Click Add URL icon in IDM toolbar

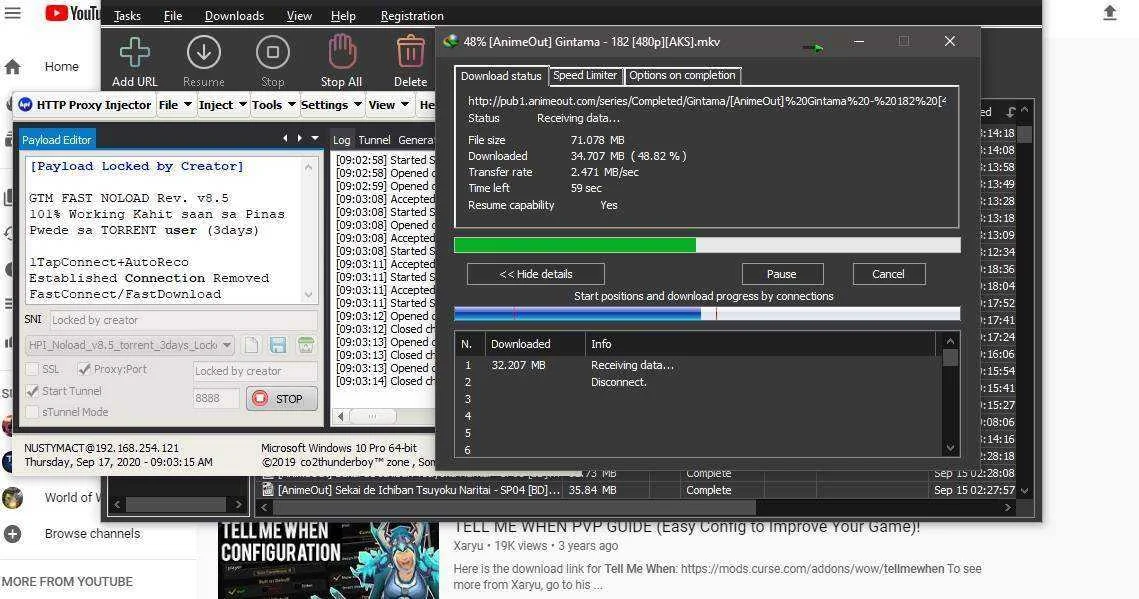pyautogui.click(x=135, y=53)
